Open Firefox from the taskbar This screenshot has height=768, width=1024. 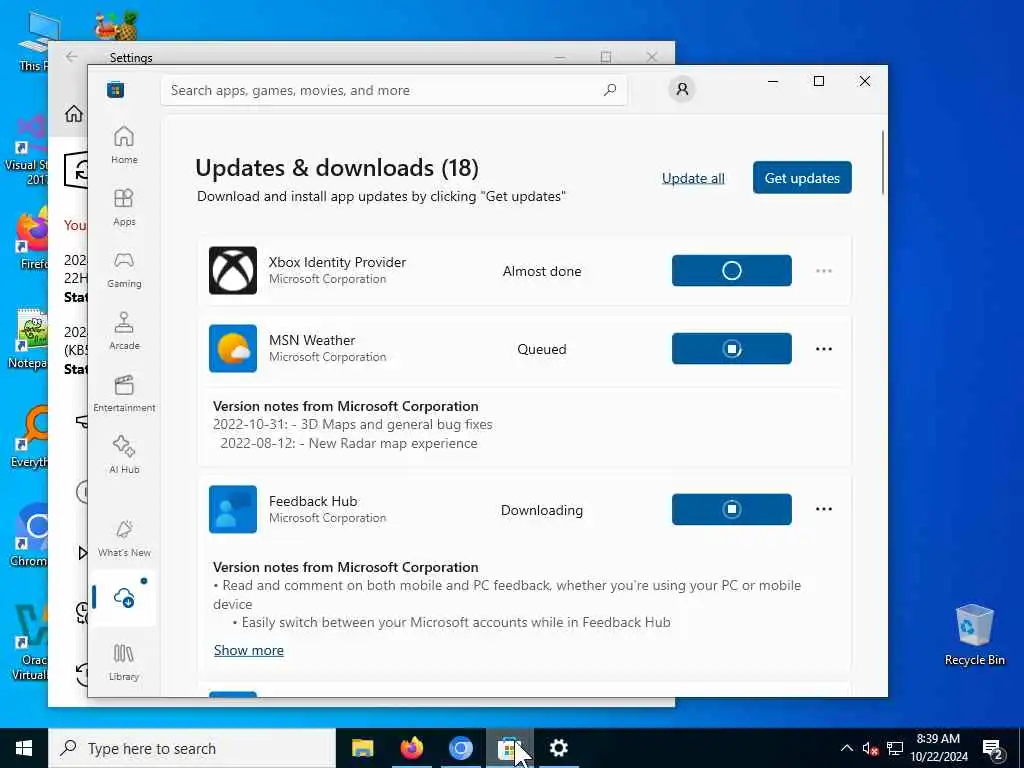tap(411, 748)
